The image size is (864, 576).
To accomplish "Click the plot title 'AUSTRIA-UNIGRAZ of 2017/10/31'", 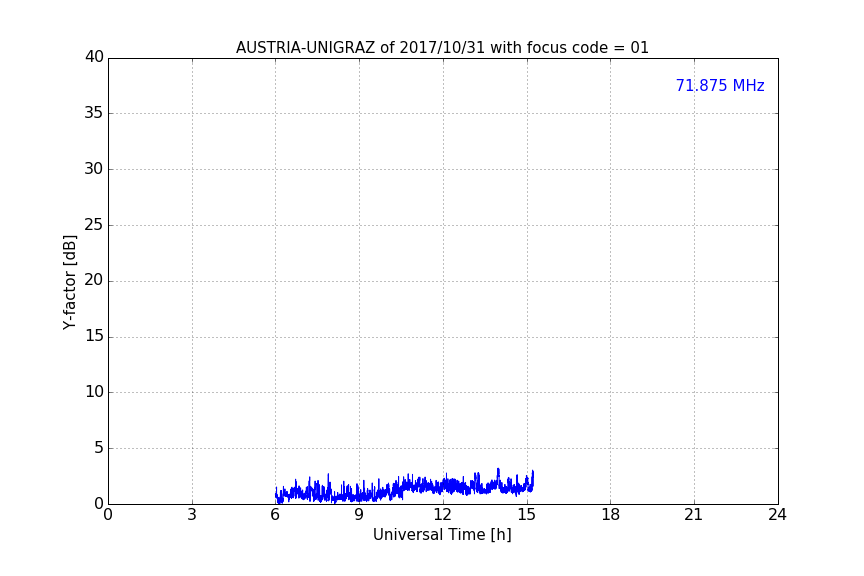I will coord(442,48).
